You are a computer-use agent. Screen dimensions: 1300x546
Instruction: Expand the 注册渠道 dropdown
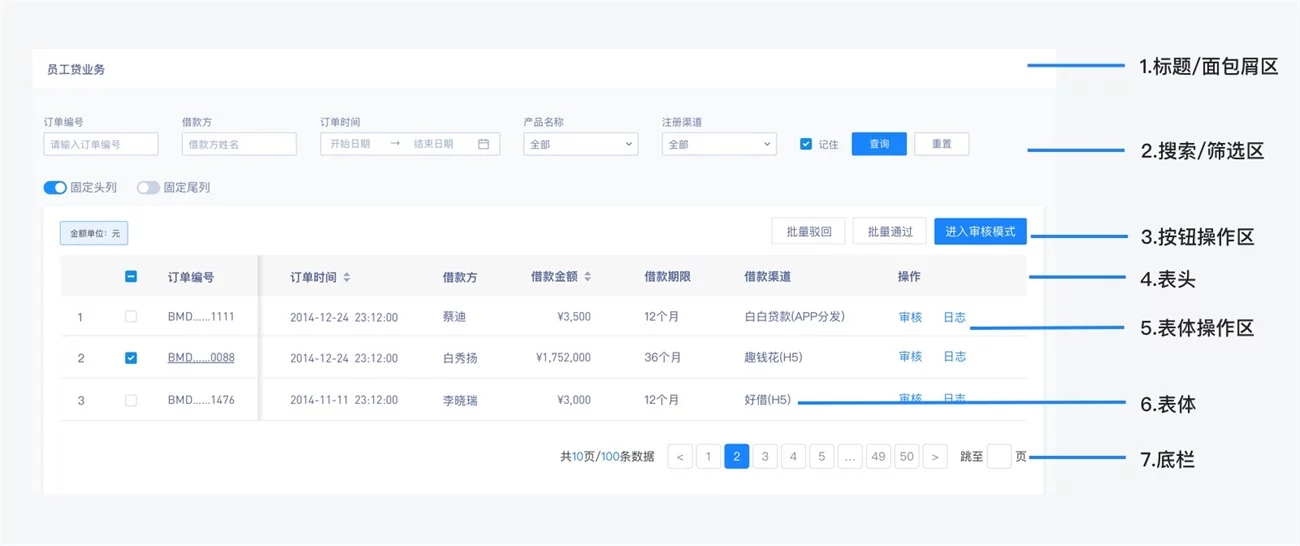point(718,144)
